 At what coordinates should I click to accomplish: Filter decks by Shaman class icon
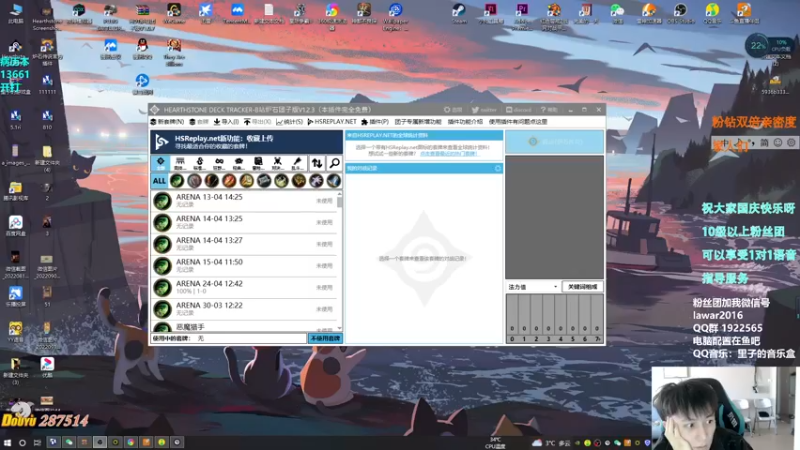(298, 181)
